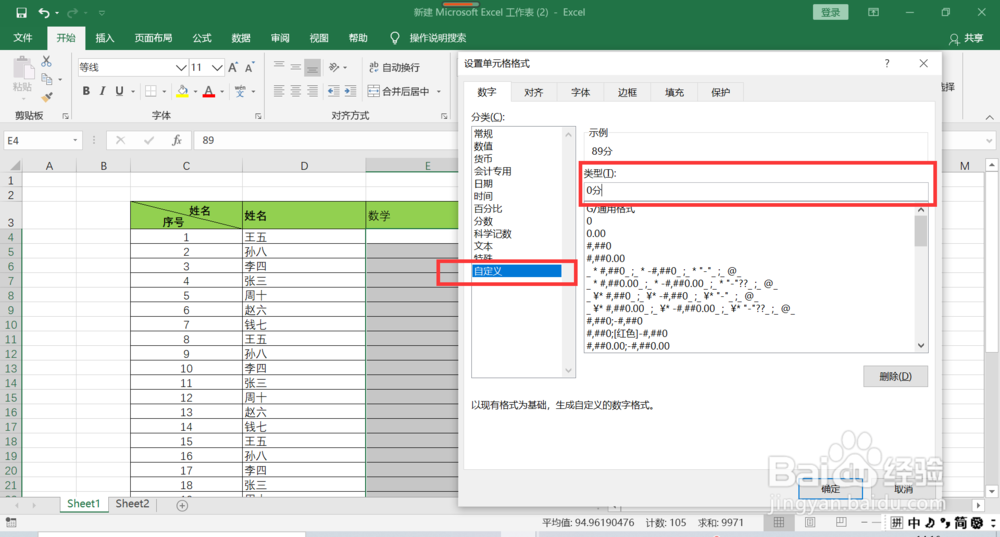Click the 删除(D) button
This screenshot has width=1000, height=537.
click(895, 376)
